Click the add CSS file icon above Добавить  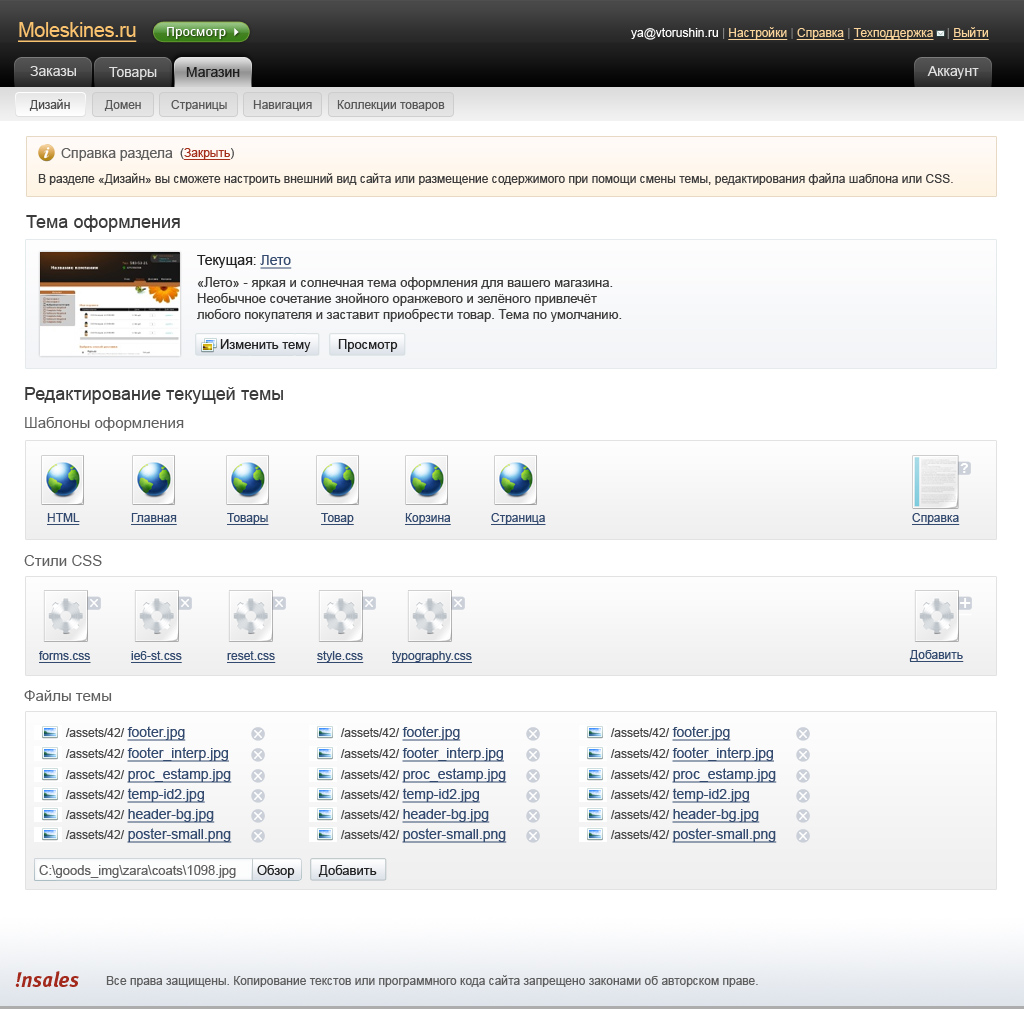[x=937, y=617]
